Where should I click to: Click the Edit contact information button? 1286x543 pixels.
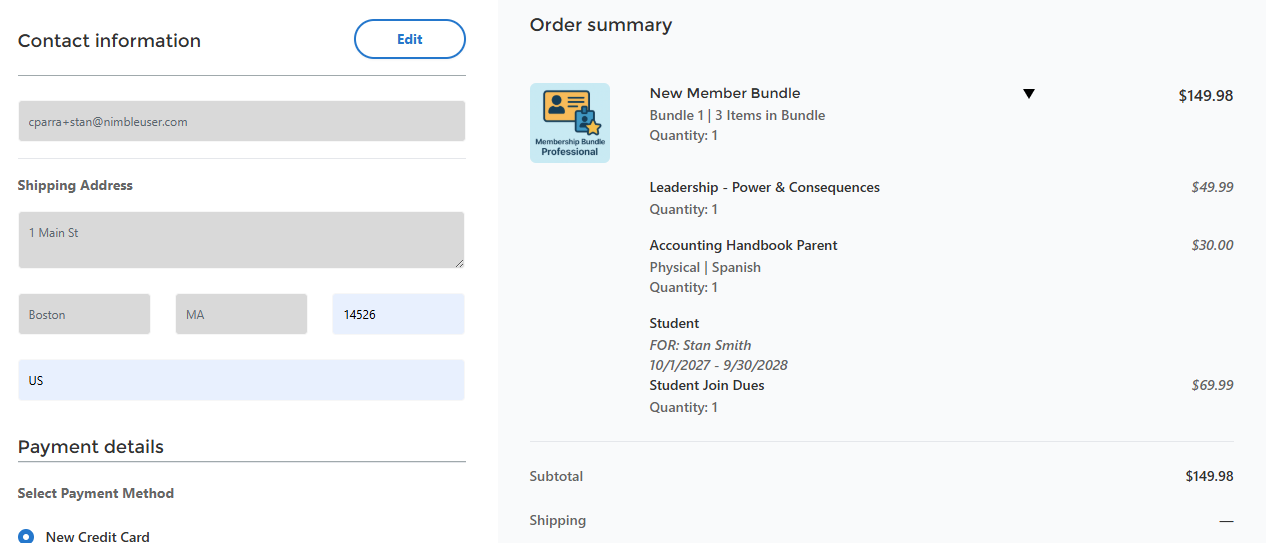tap(410, 39)
